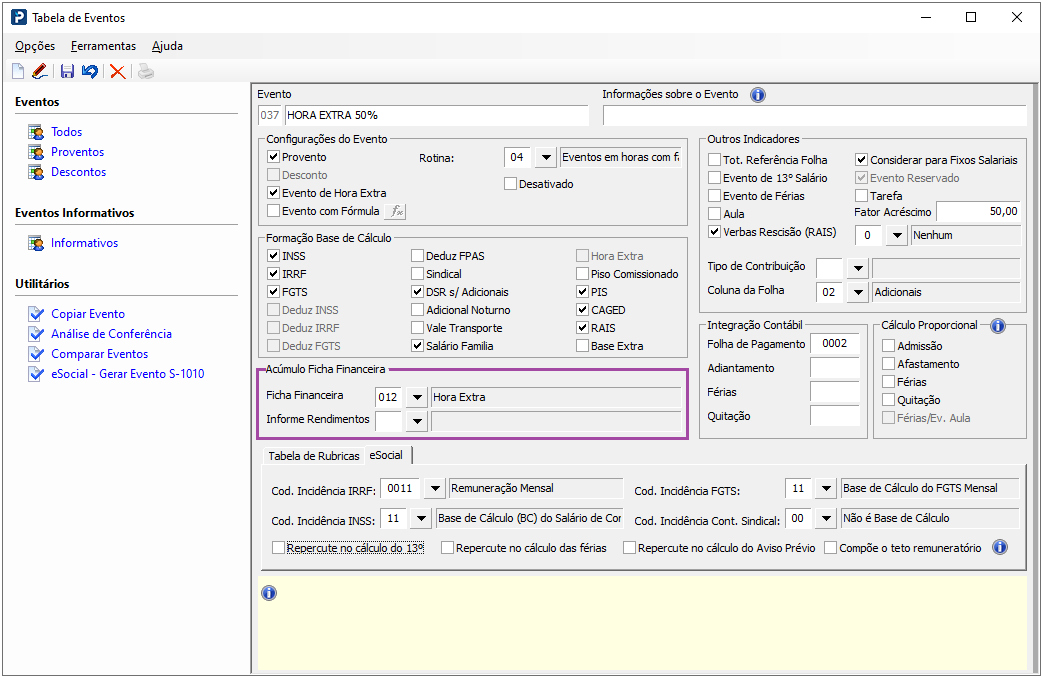Click the Edit pencil toolbar icon

click(40, 71)
